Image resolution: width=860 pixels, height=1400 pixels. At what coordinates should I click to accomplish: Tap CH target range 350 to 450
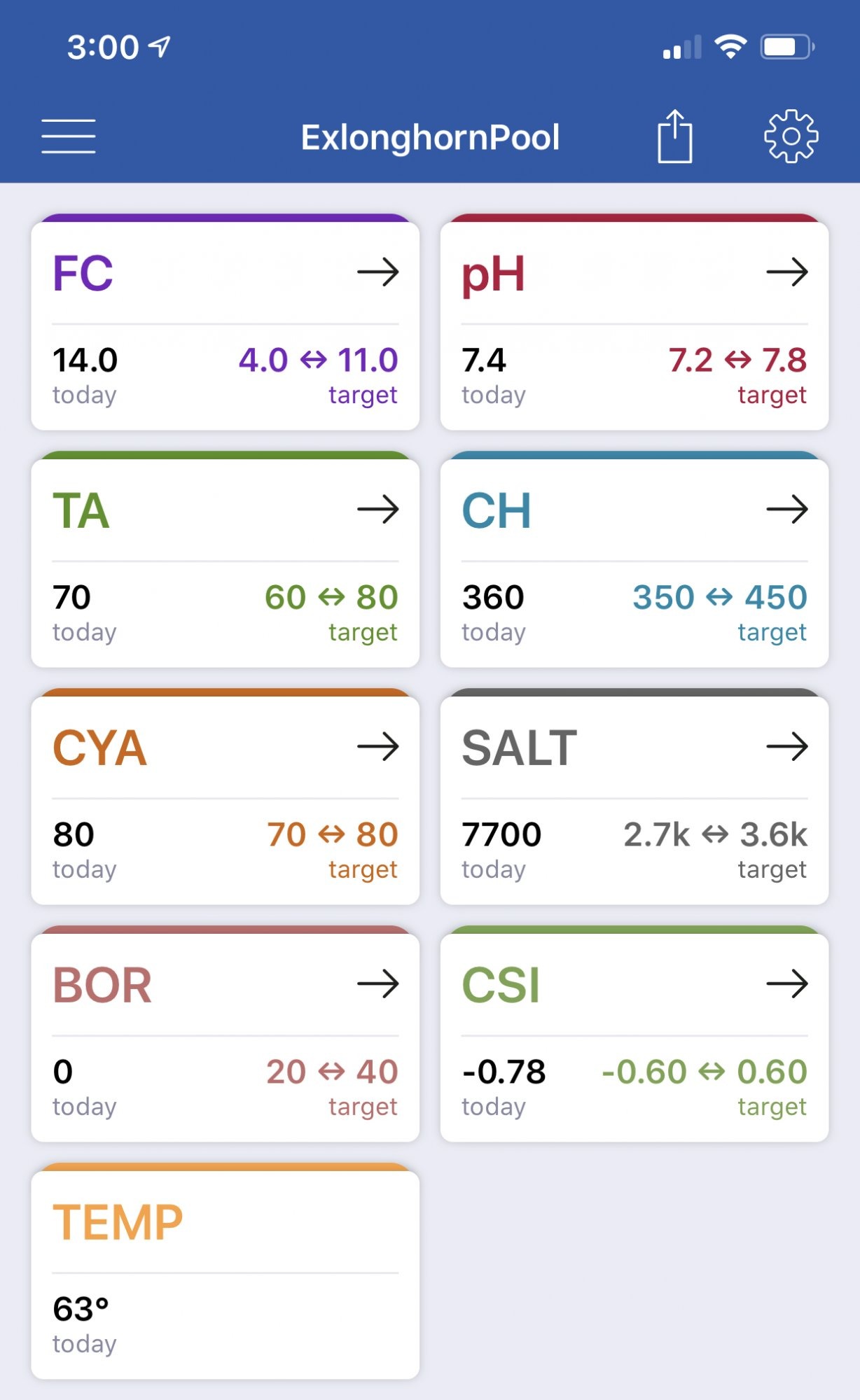[x=720, y=597]
